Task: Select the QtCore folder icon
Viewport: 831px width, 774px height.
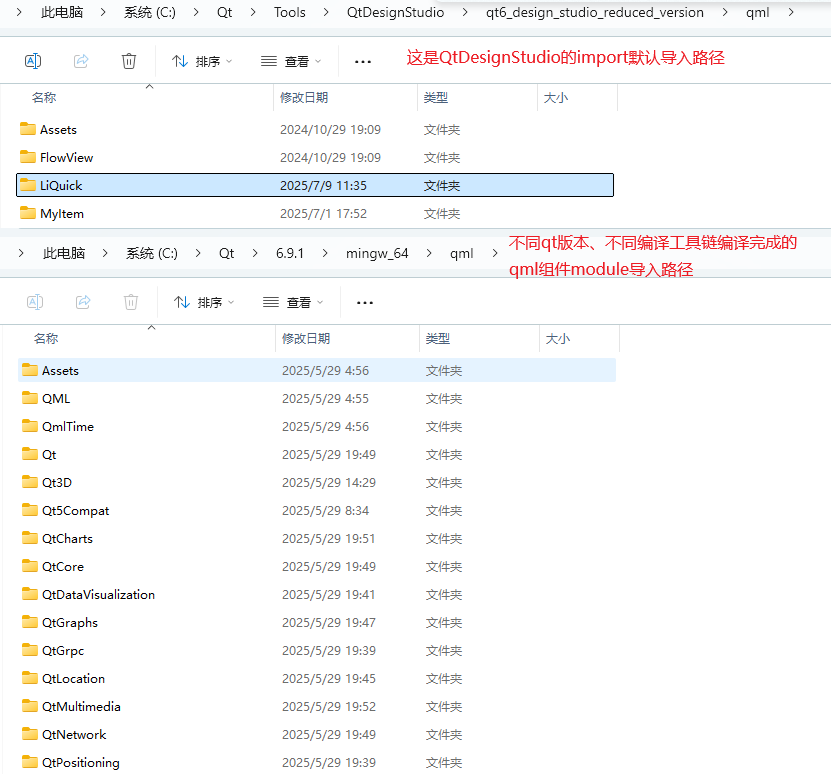Action: [30, 566]
